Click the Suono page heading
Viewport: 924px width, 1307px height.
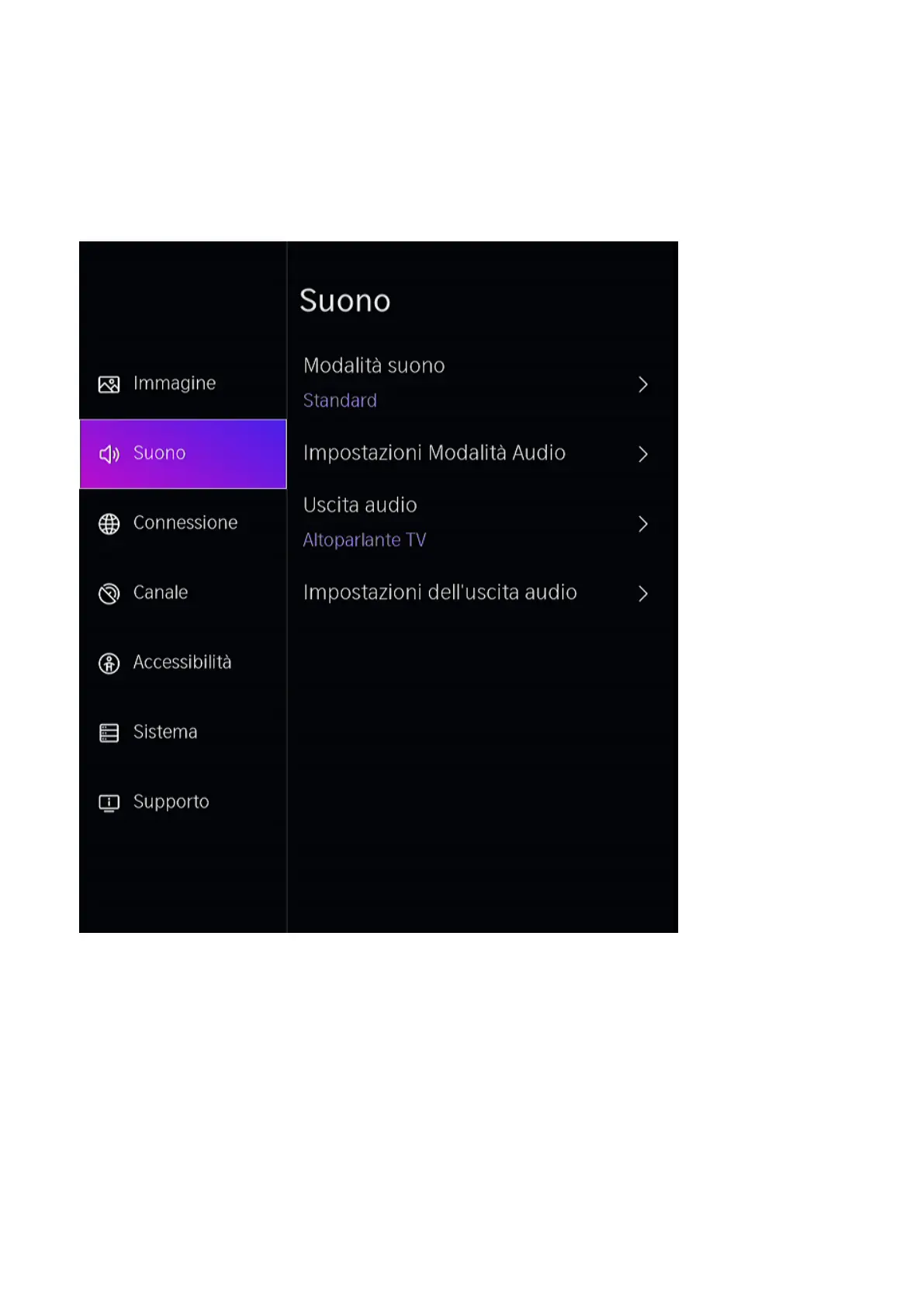tap(345, 300)
